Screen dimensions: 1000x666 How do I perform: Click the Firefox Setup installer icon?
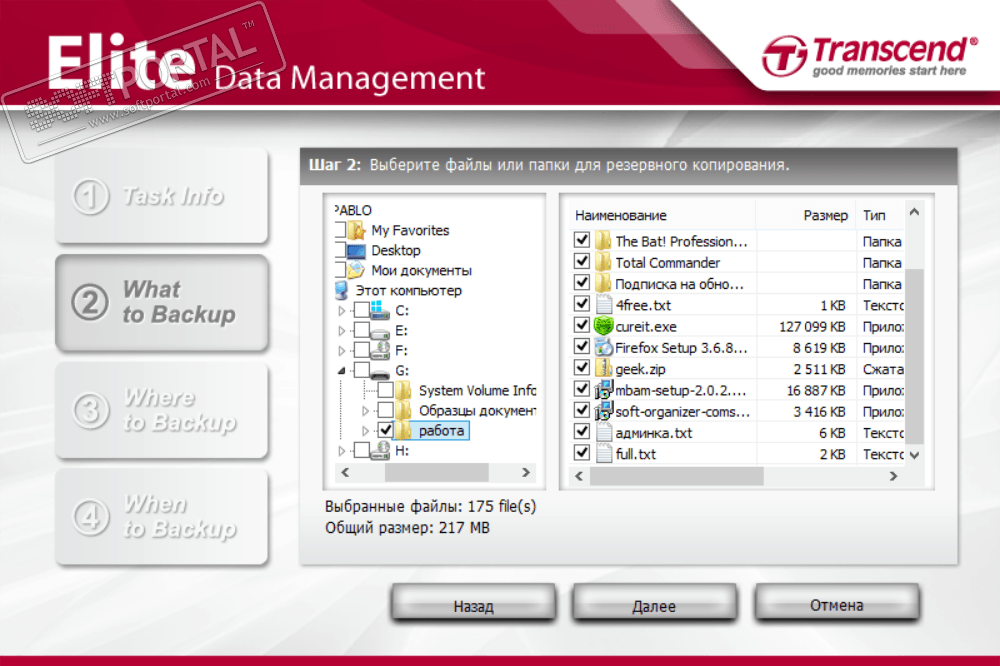pyautogui.click(x=603, y=348)
